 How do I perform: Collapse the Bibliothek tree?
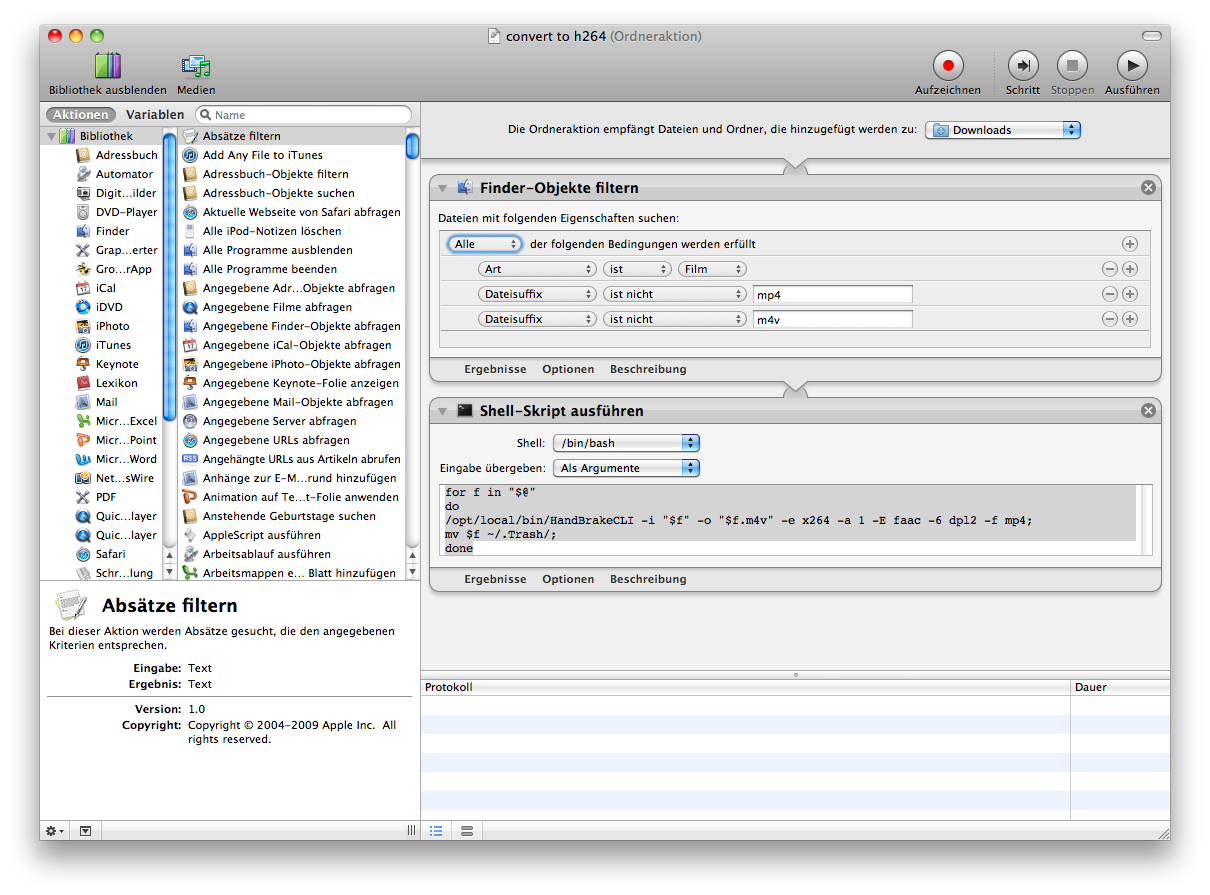[x=52, y=136]
